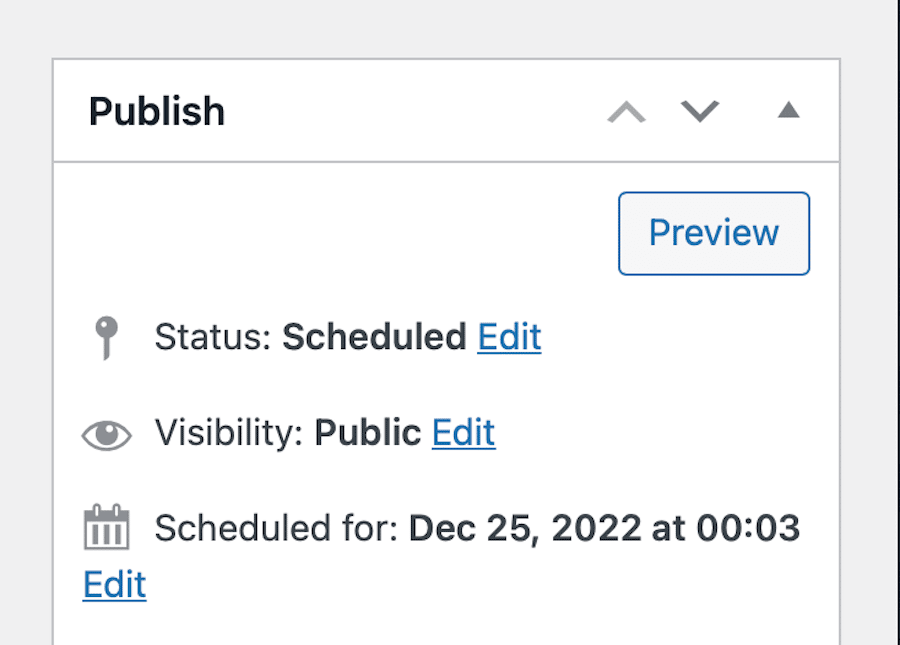Image resolution: width=900 pixels, height=645 pixels.
Task: Click the "Scheduled for:" label text
Action: 276,528
